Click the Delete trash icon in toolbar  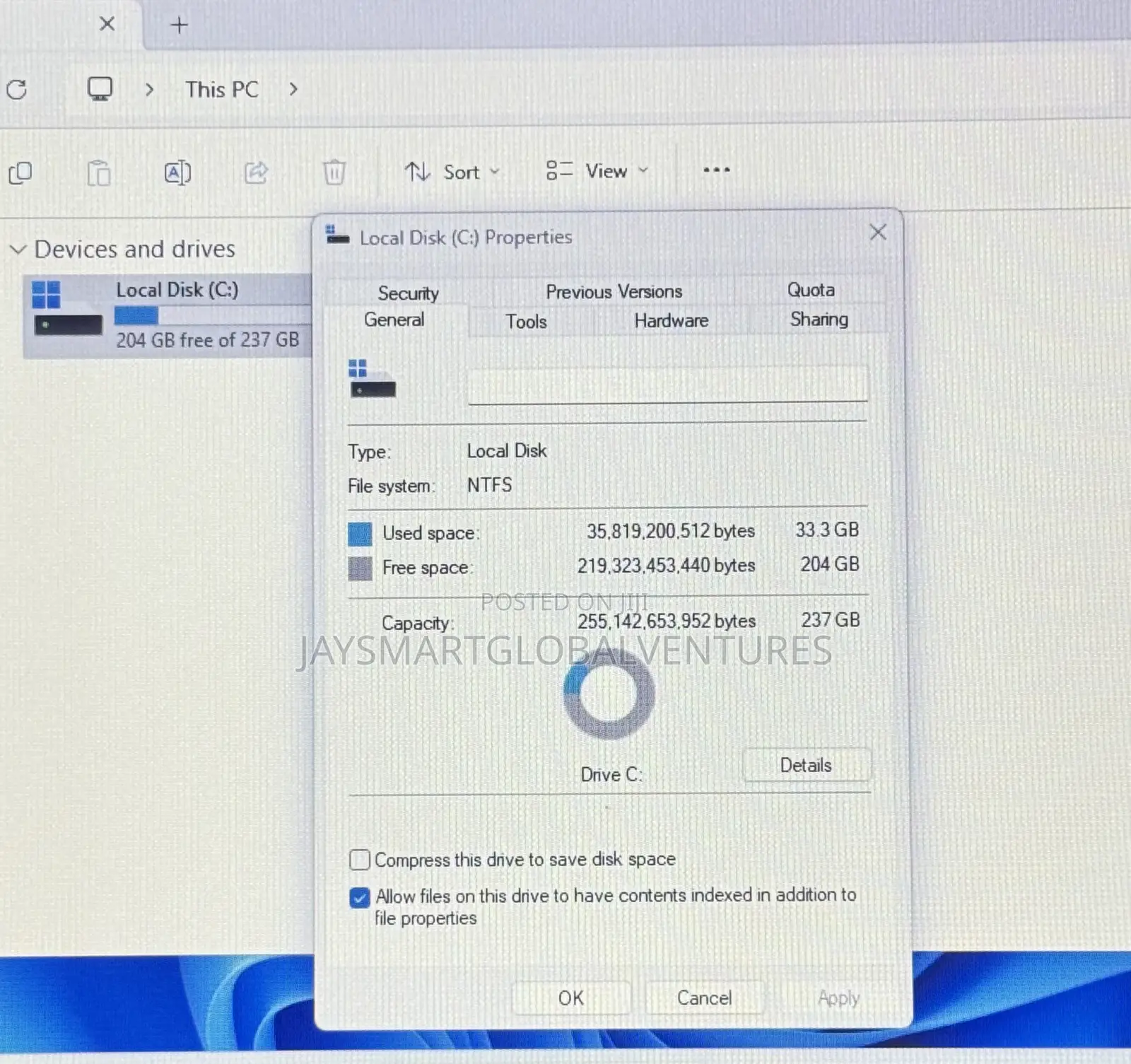tap(334, 172)
